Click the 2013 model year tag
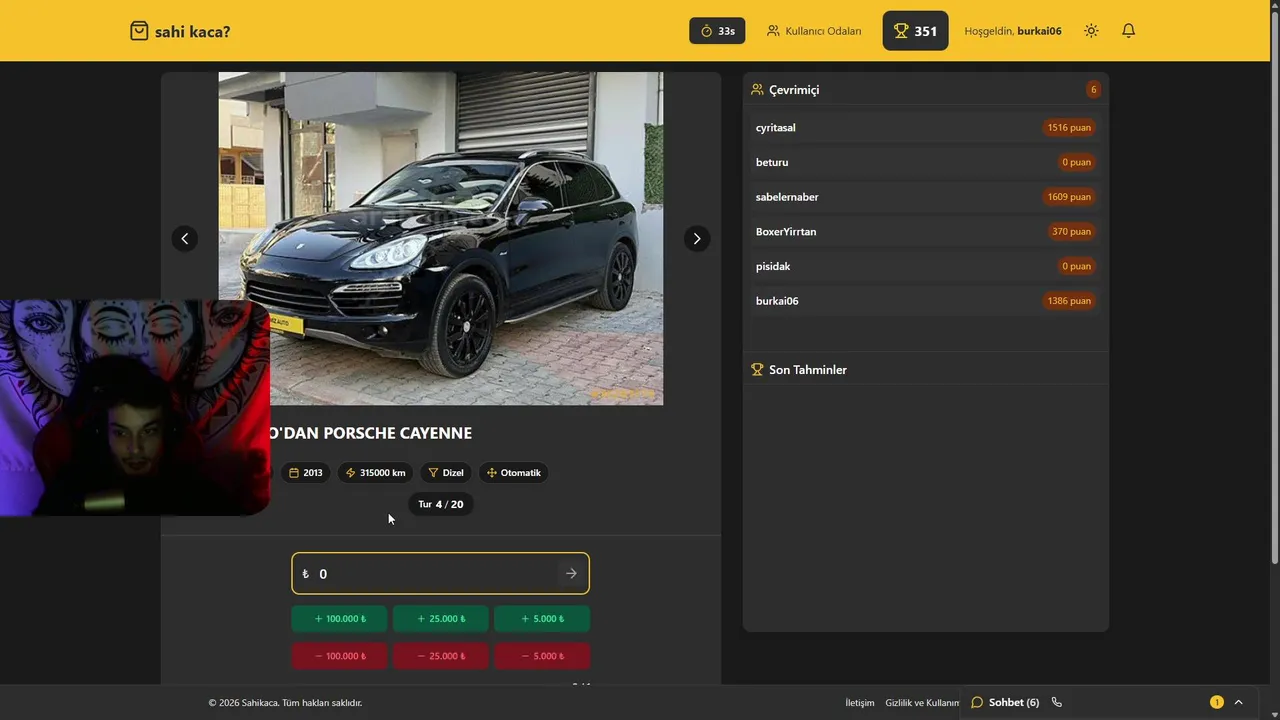1280x720 pixels. tap(306, 473)
